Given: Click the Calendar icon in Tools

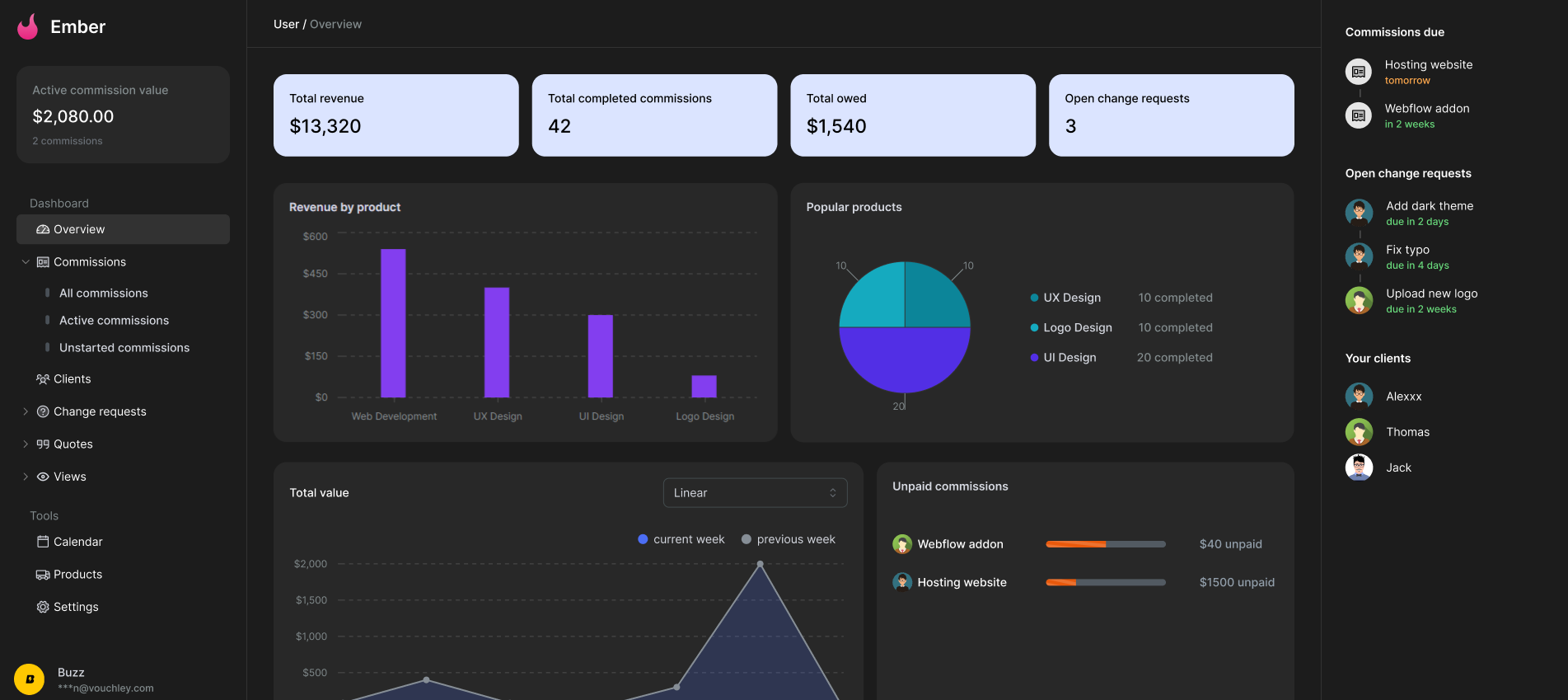Looking at the screenshot, I should click(x=43, y=542).
